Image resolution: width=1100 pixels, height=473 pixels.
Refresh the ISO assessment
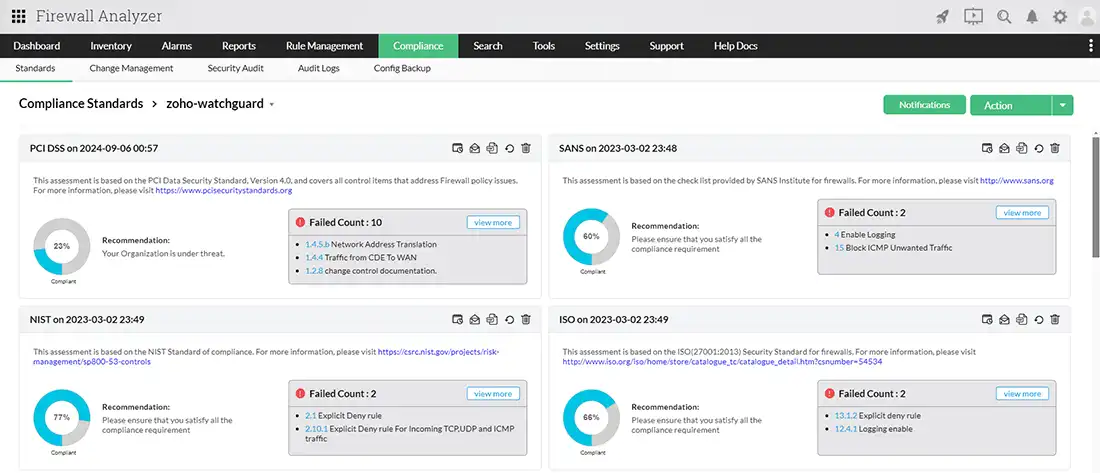tap(1039, 319)
